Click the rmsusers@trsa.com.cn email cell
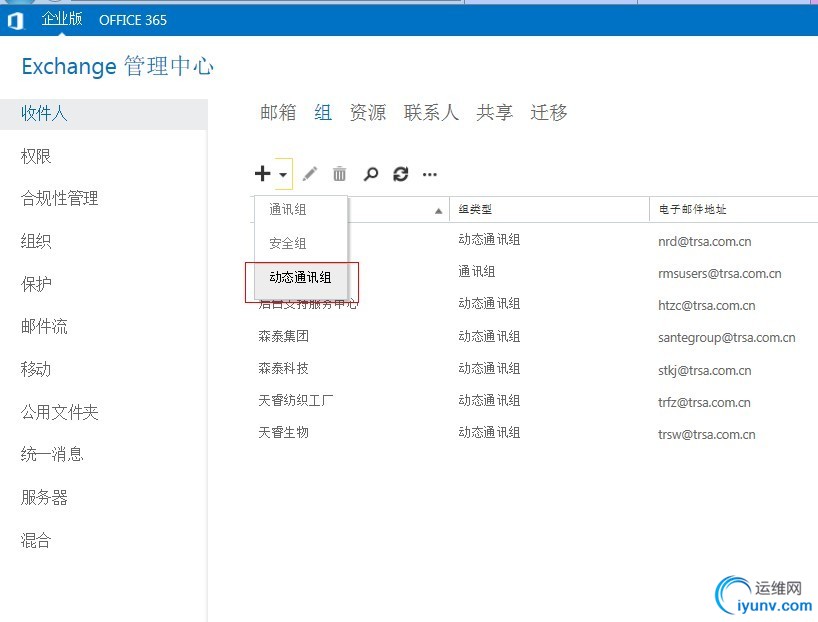Screen dimensions: 818x622 pos(719,273)
